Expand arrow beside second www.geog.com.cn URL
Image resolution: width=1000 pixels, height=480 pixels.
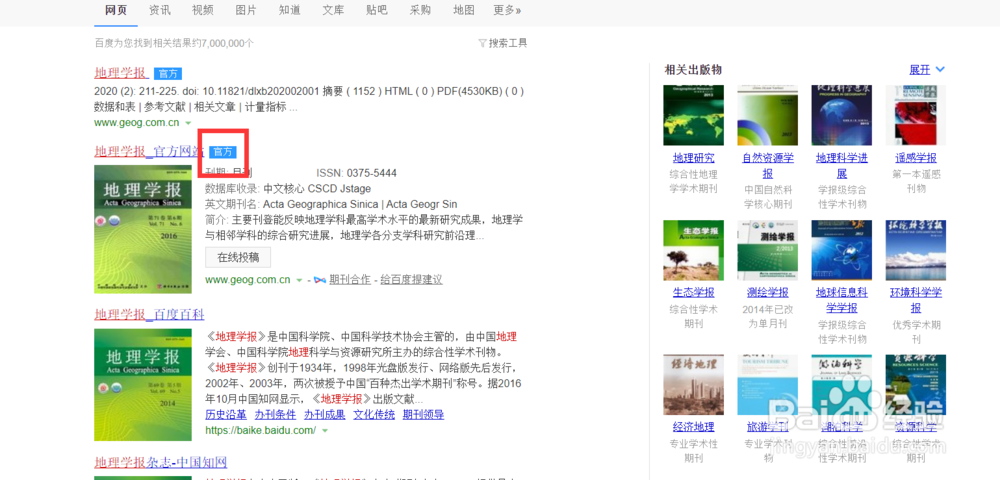(300, 280)
